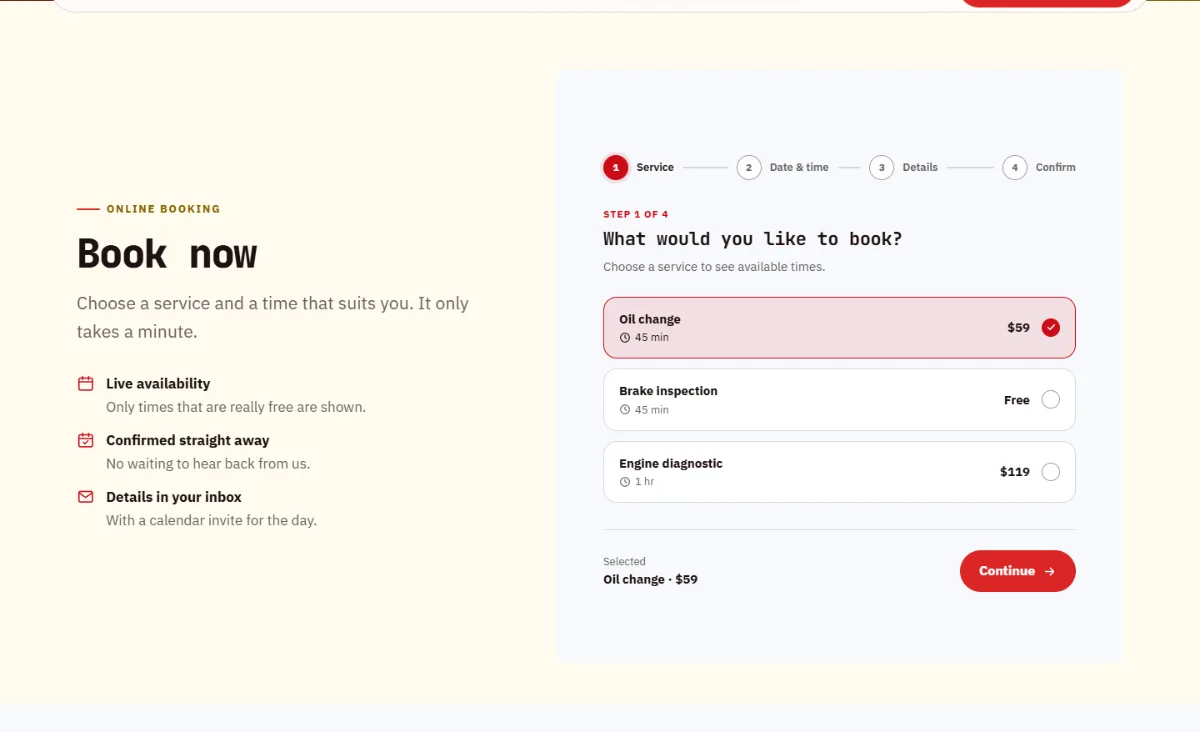Screen dimensions: 1200x732
Task: Select the Brake inspection radio button
Action: [1050, 400]
